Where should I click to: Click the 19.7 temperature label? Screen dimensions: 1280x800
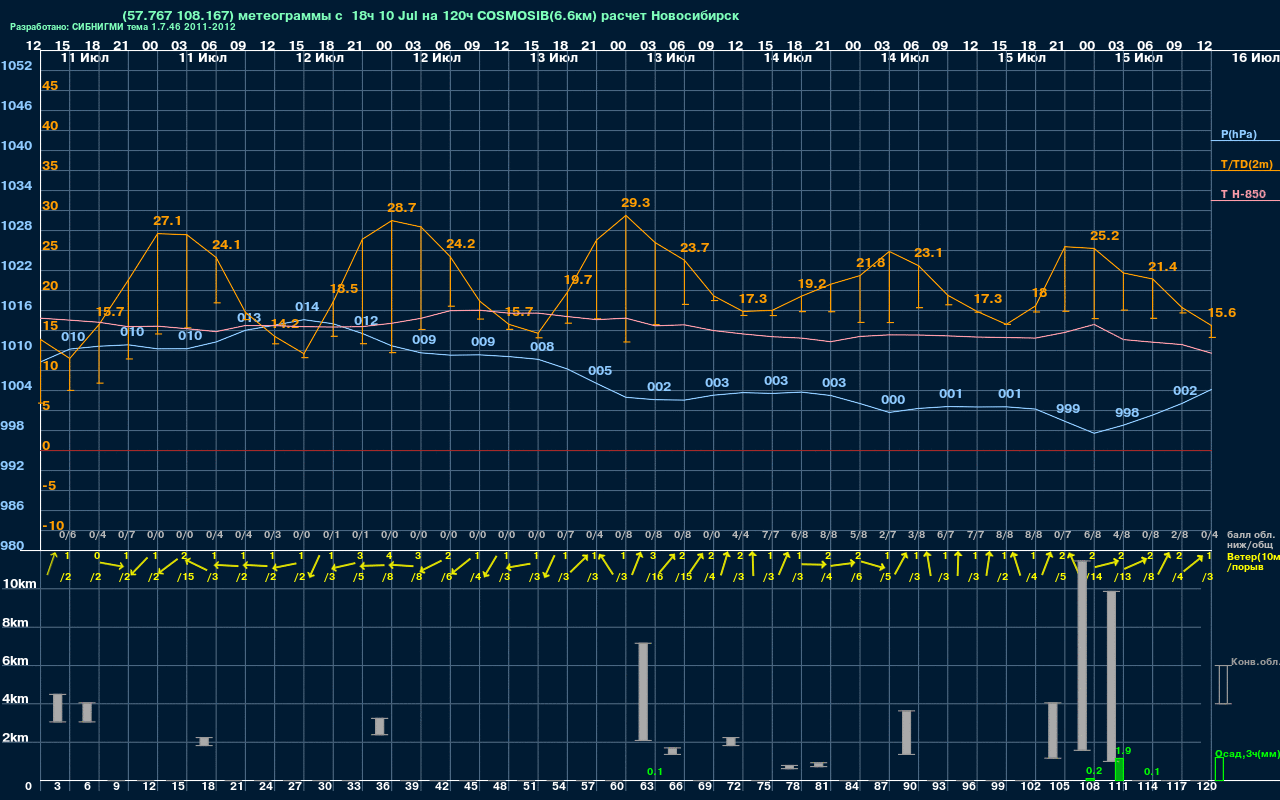coord(577,280)
